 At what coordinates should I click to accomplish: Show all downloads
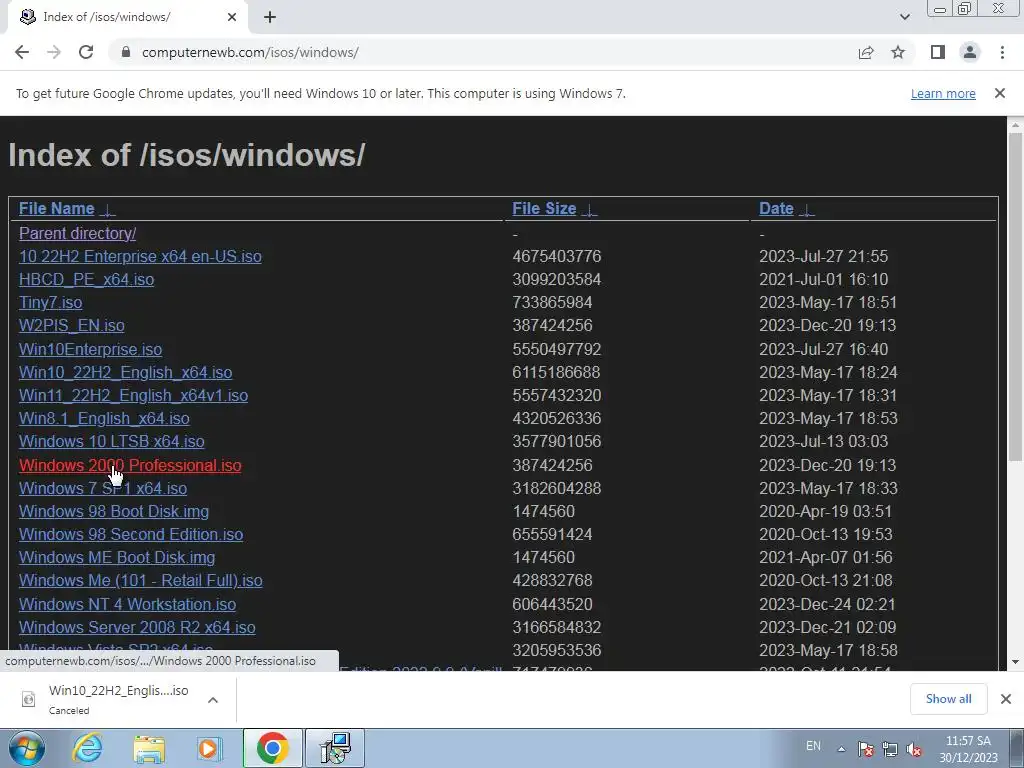948,699
